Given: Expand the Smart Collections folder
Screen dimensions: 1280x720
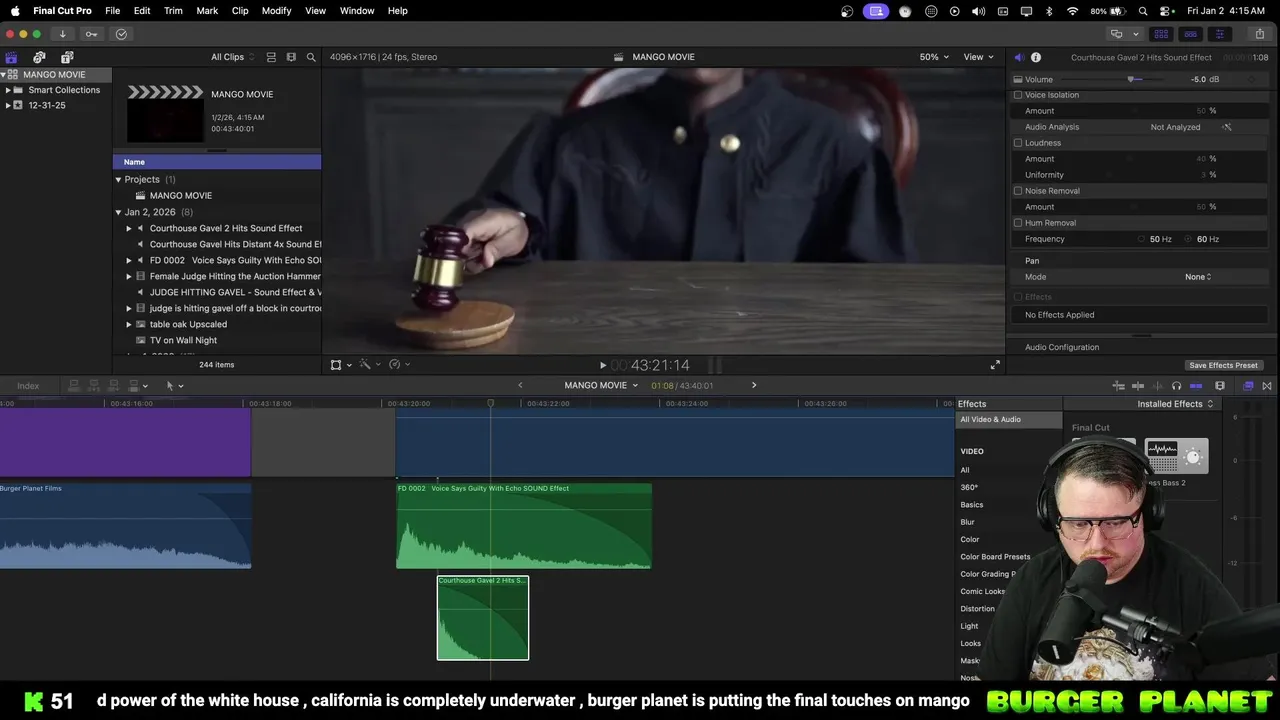Looking at the screenshot, I should coord(8,90).
